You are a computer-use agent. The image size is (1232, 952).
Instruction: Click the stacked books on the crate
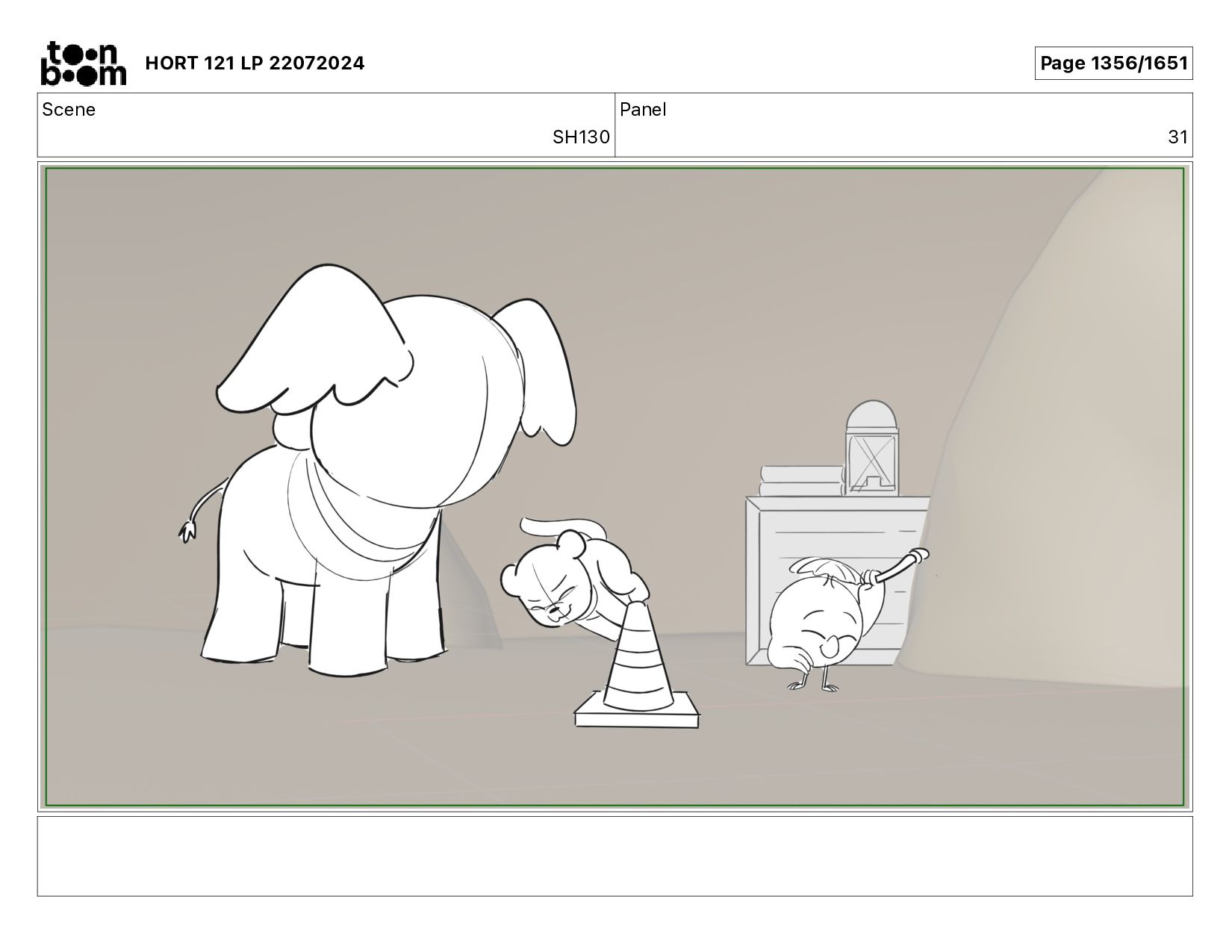click(802, 481)
